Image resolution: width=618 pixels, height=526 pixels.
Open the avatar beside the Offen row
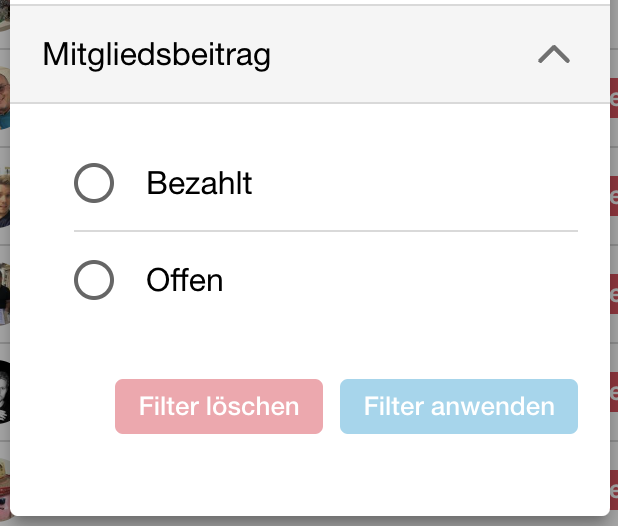[4, 295]
